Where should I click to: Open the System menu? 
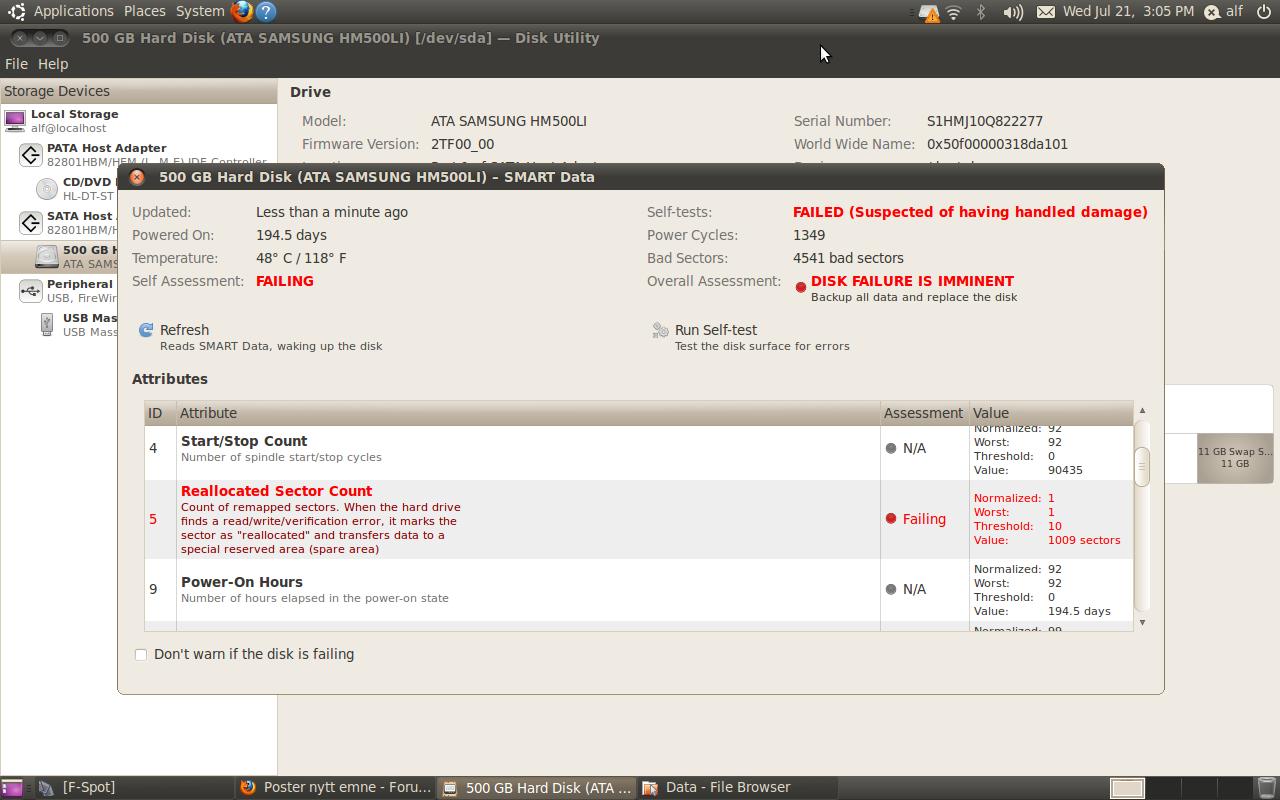200,11
